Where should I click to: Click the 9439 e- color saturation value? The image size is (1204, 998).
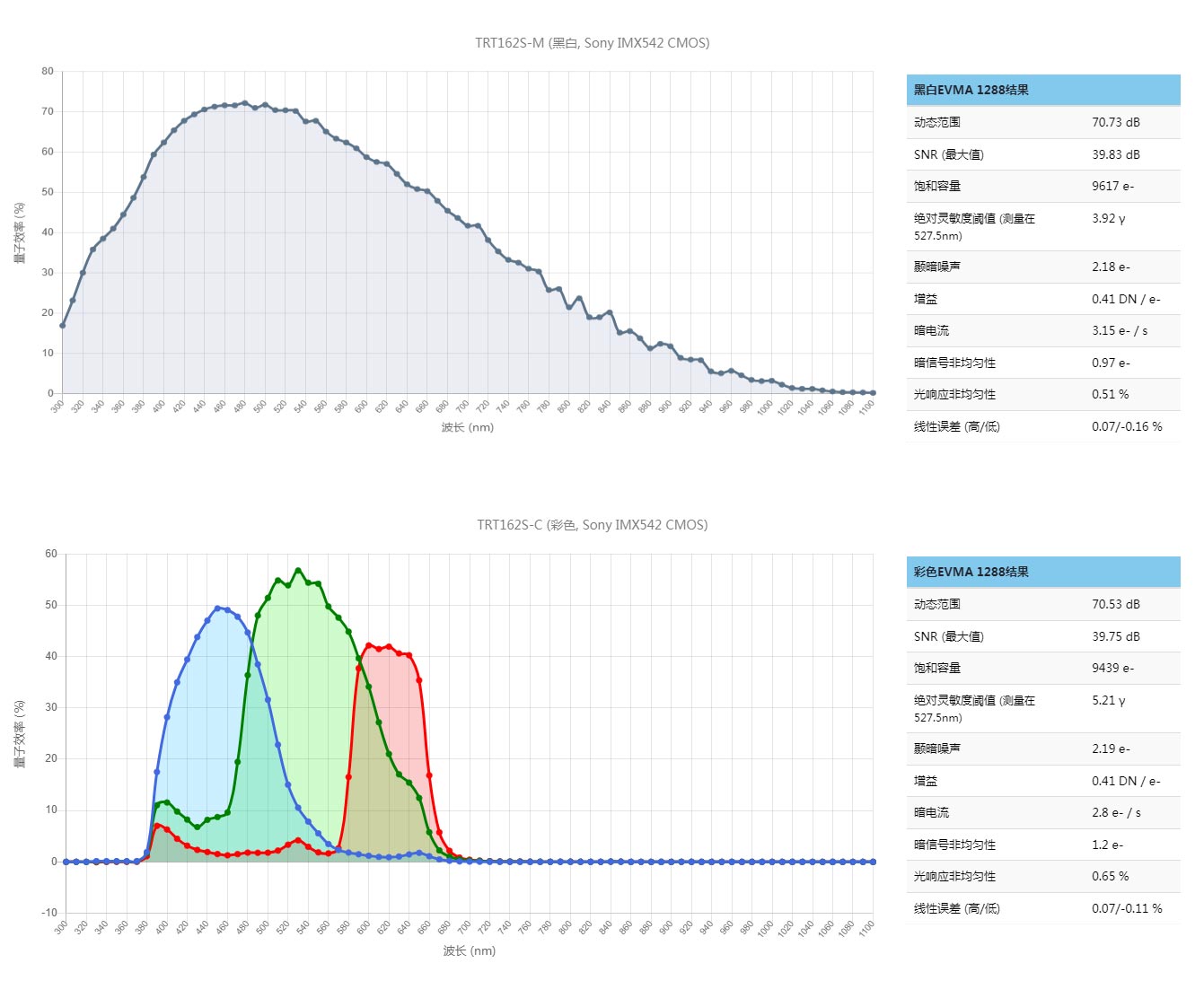(x=1112, y=668)
